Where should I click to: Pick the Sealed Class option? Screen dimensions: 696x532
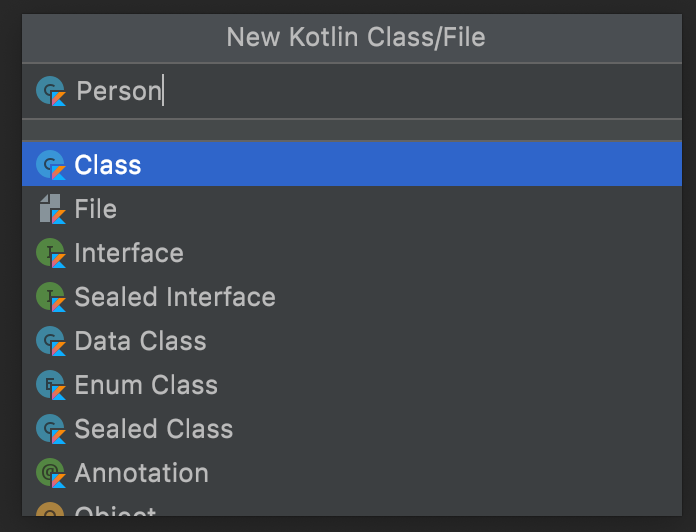pos(352,428)
